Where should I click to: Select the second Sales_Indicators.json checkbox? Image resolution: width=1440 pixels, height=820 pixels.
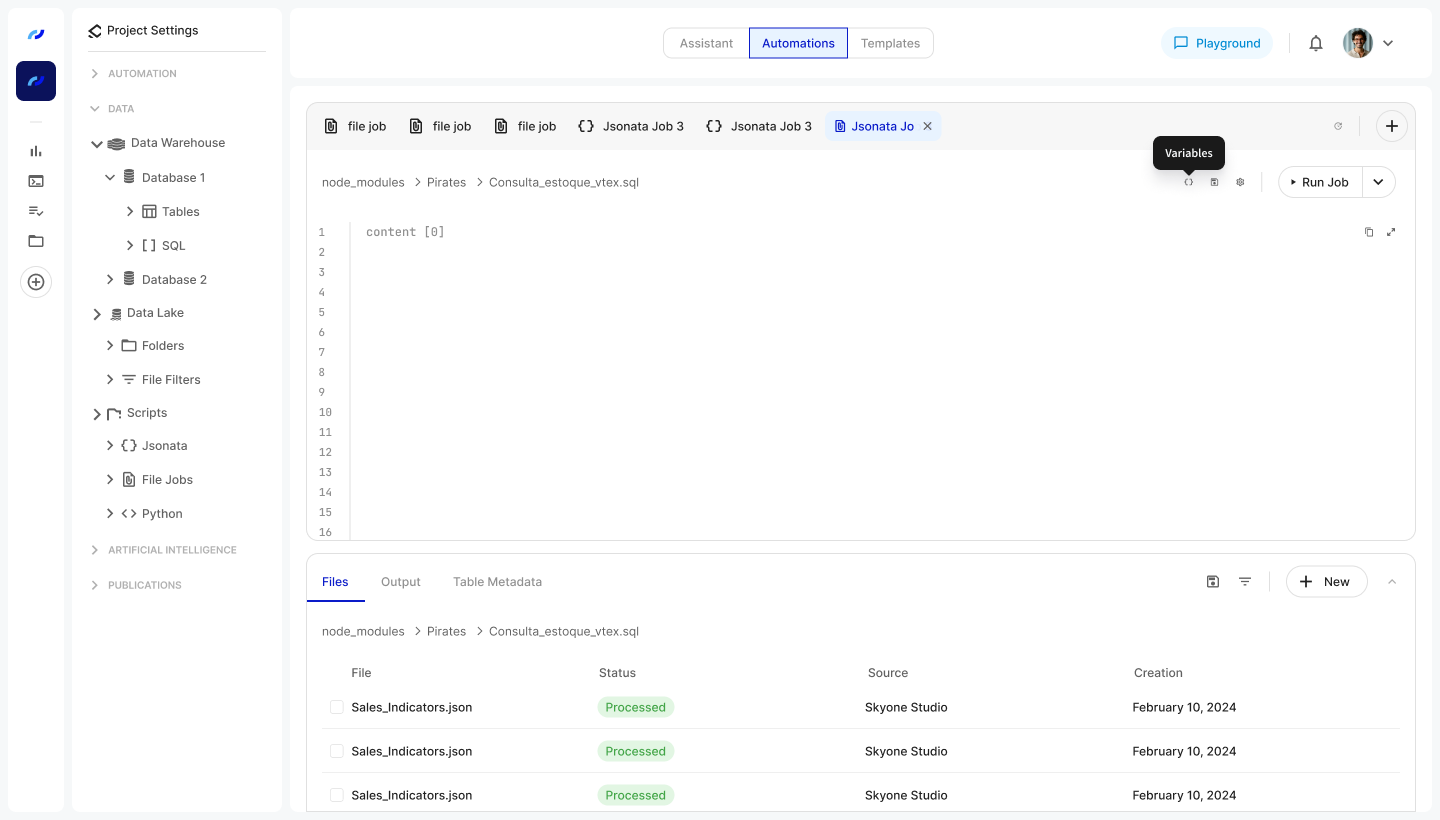pos(337,751)
